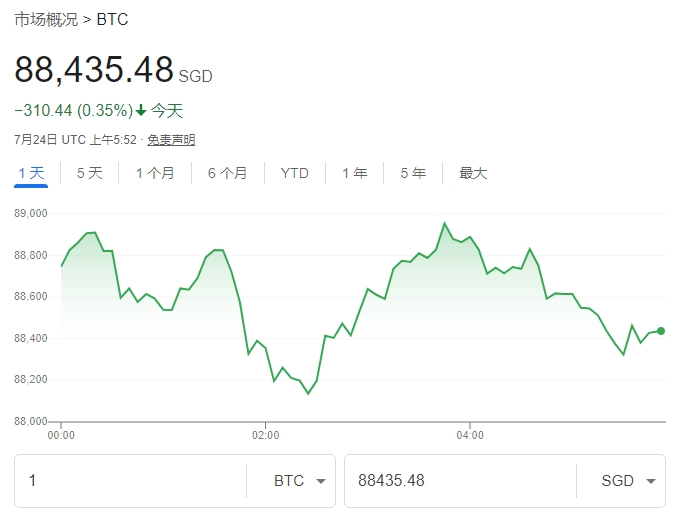673x514 pixels.
Task: Select the 5 年 range tab
Action: 413,173
